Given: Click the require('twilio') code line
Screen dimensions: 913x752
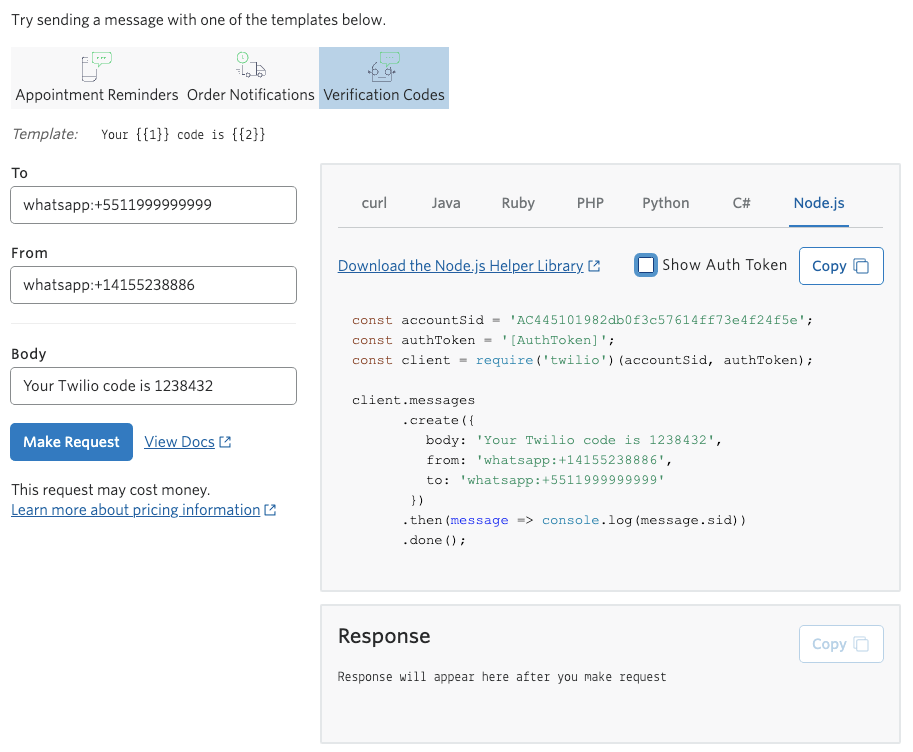Looking at the screenshot, I should [582, 360].
